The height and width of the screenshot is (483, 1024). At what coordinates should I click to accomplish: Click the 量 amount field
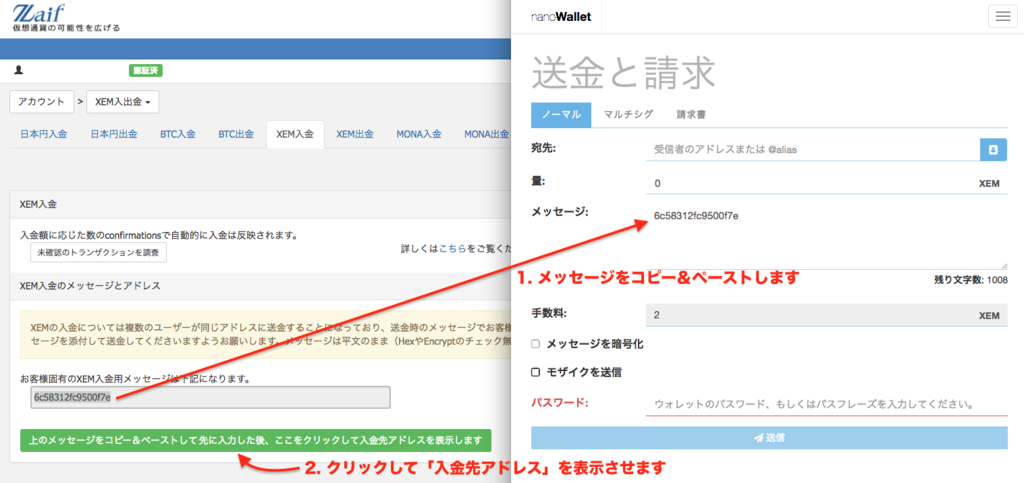[827, 183]
